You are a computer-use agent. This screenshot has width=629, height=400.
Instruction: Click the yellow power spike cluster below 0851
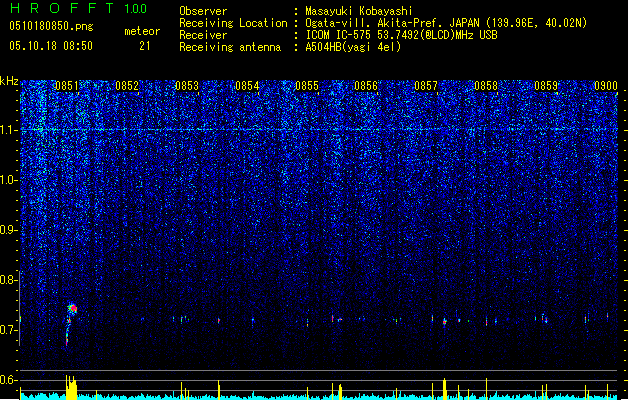coord(71,387)
